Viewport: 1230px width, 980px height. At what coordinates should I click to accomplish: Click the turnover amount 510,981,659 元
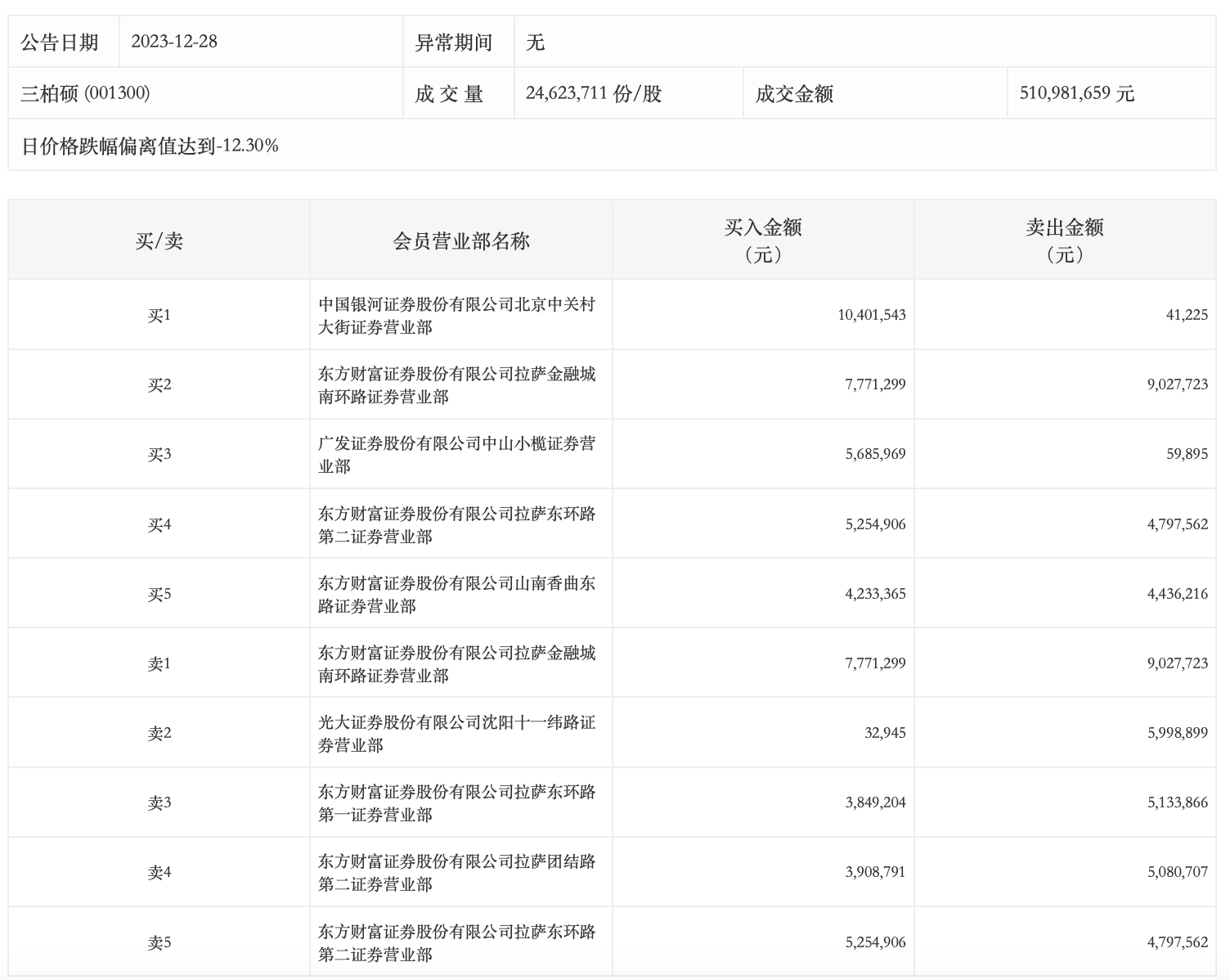[1076, 93]
